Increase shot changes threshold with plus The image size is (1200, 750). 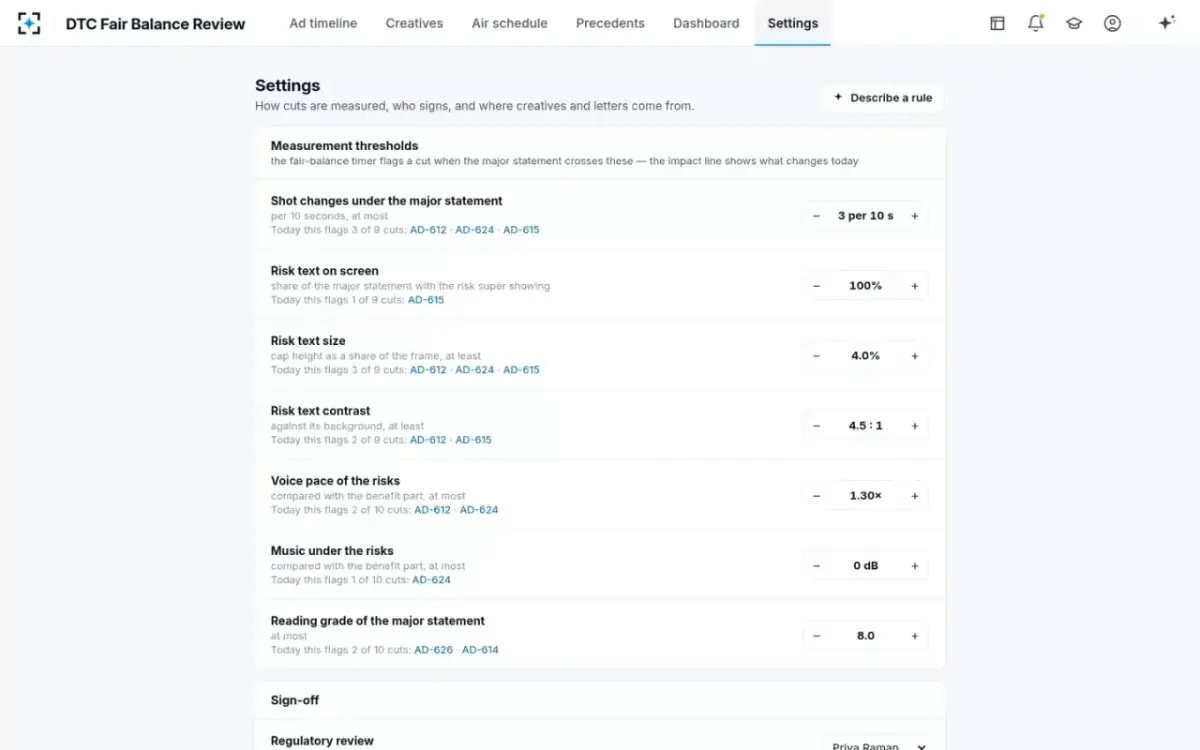[915, 216]
